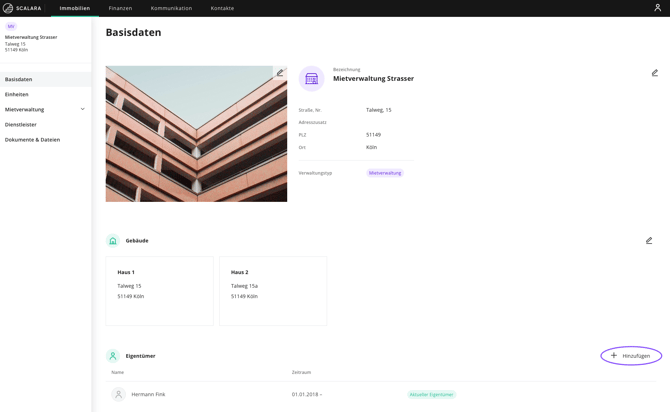Open the Kommunikation tab

tap(171, 8)
